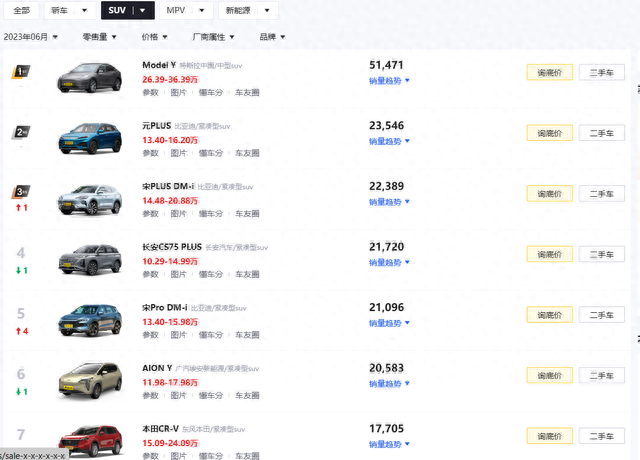Click the rank 3 badge icon

[20, 192]
